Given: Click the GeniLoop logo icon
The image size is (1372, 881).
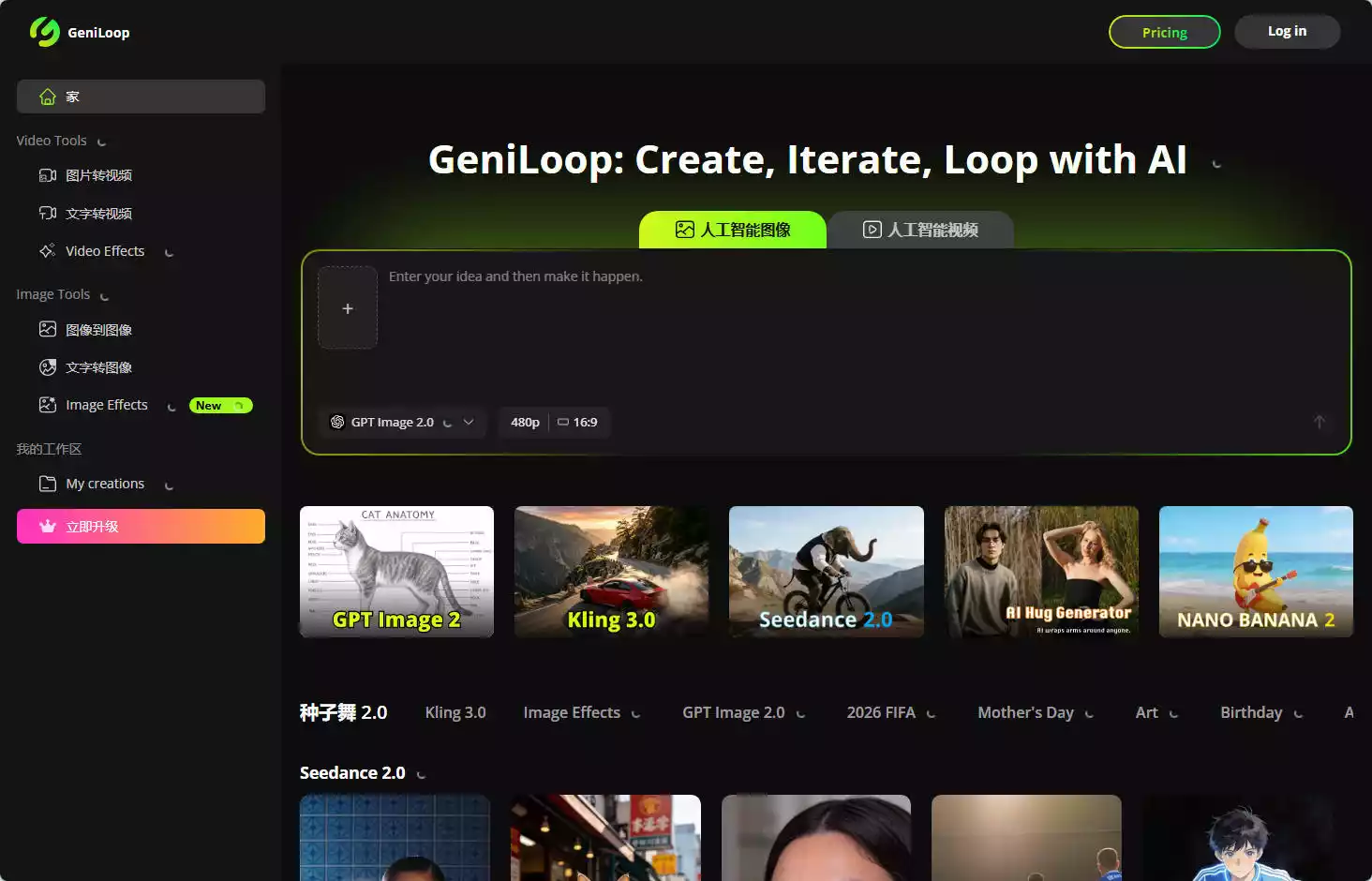Looking at the screenshot, I should pos(44,32).
